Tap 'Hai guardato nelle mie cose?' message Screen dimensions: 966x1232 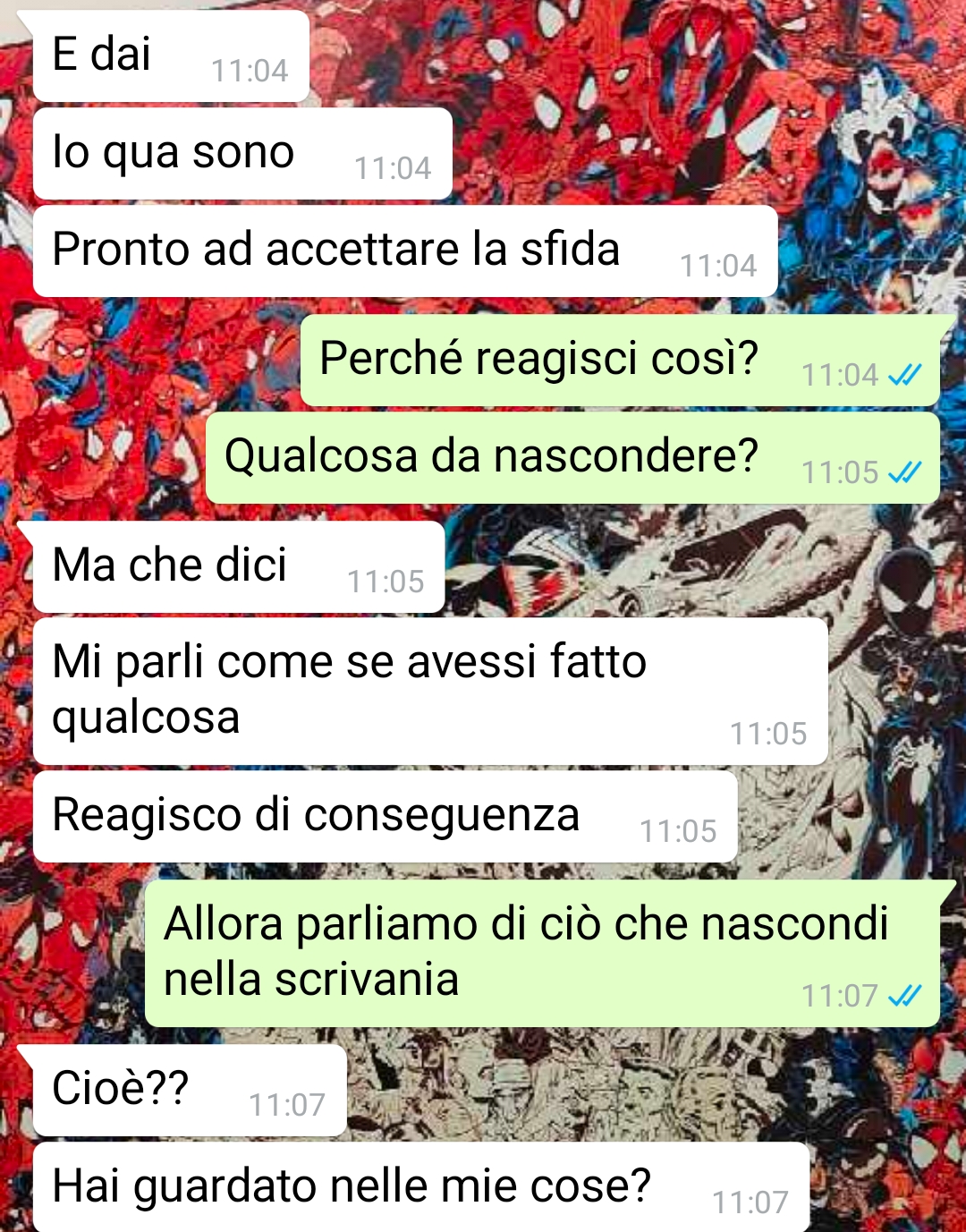(x=421, y=1187)
